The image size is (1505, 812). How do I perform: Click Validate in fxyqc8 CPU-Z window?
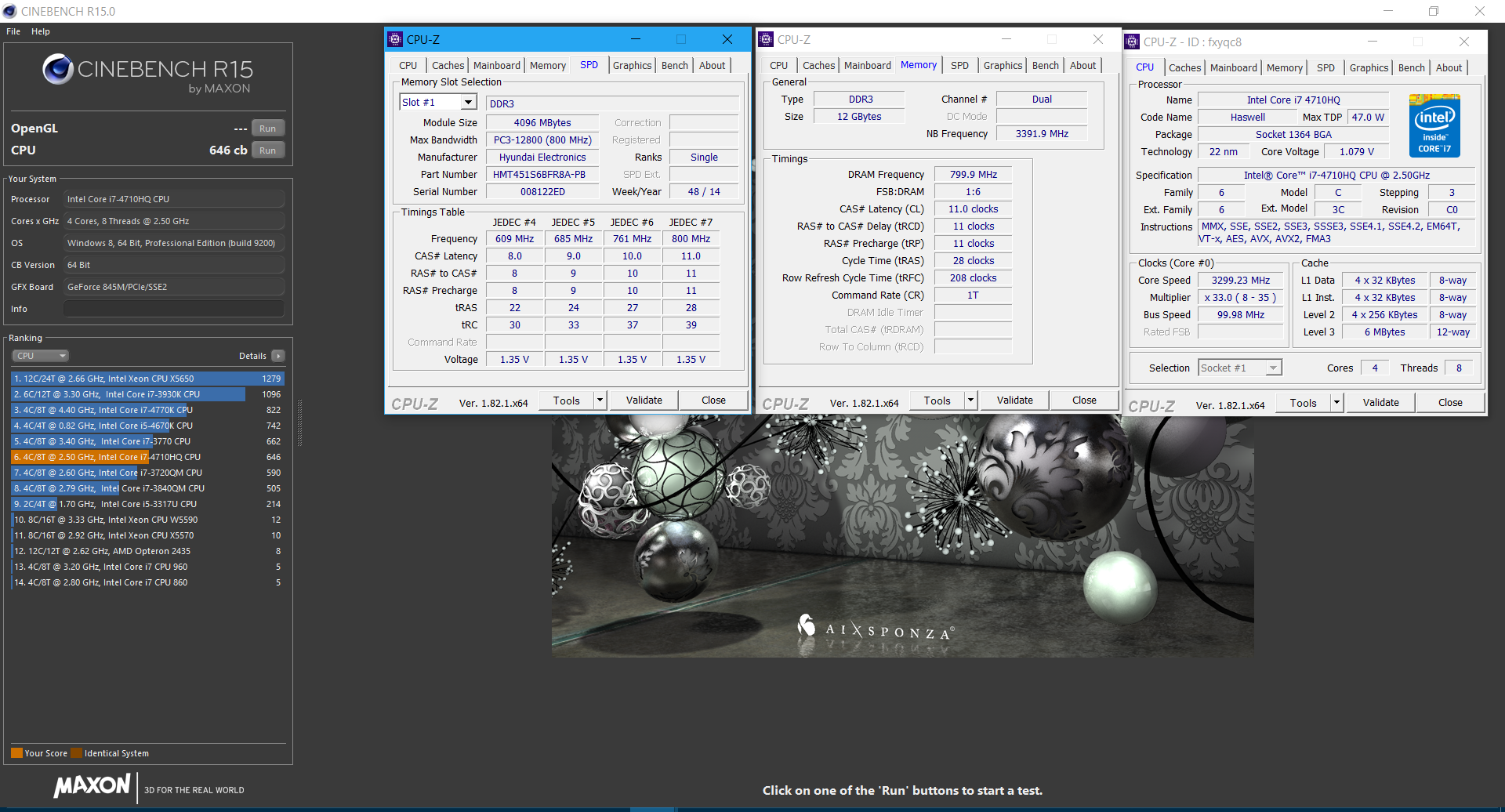coord(1381,403)
